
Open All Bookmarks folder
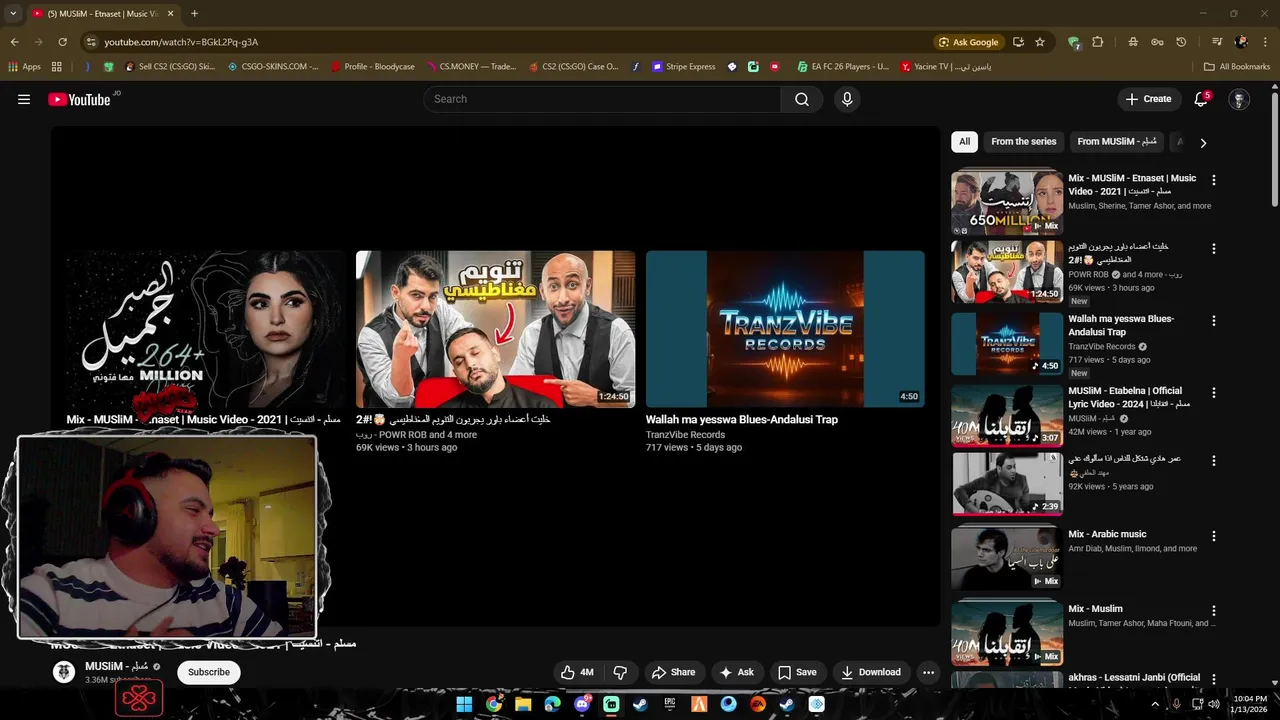pyautogui.click(x=1237, y=67)
